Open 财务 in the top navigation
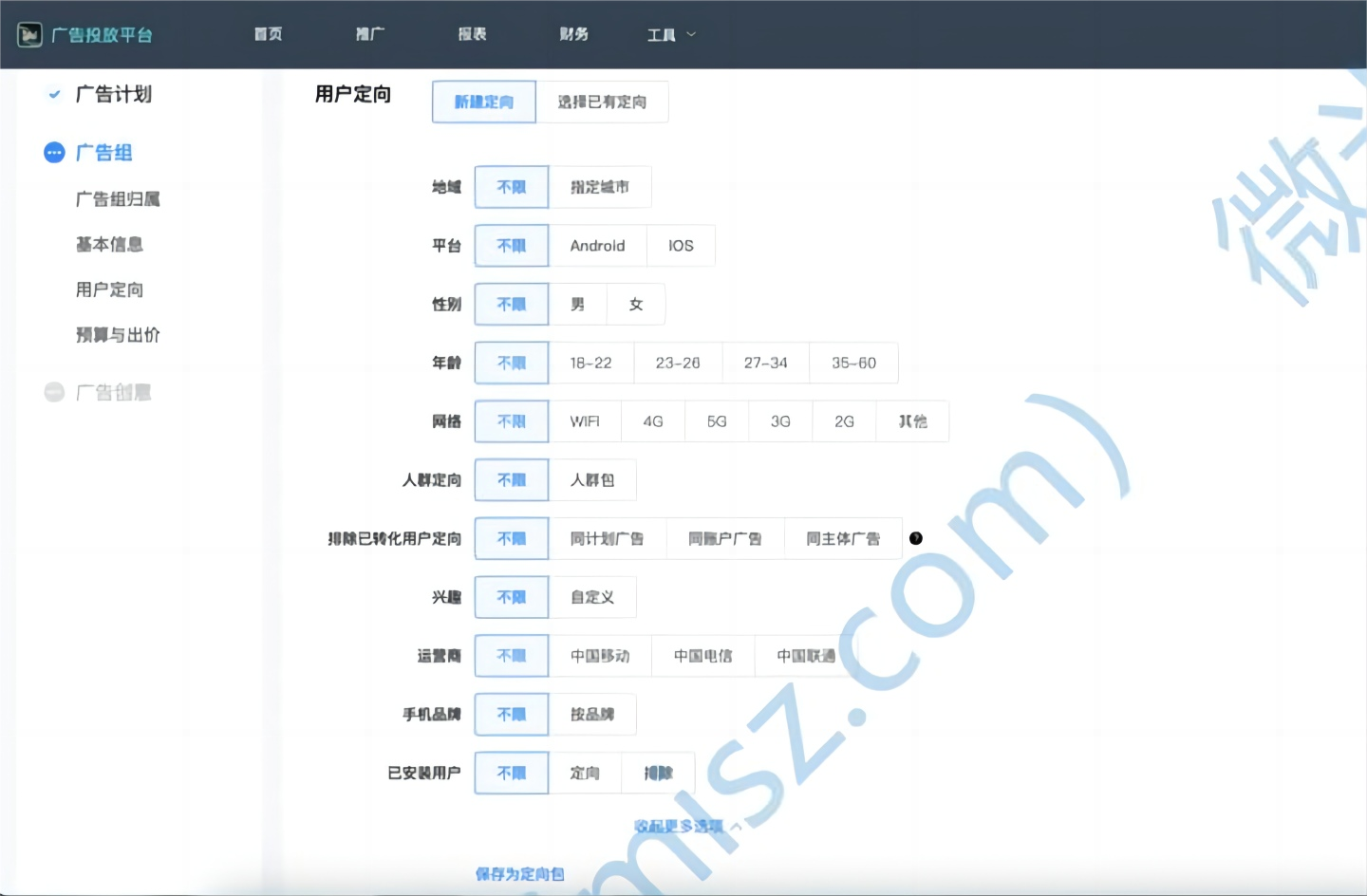The image size is (1367, 896). pos(573,34)
